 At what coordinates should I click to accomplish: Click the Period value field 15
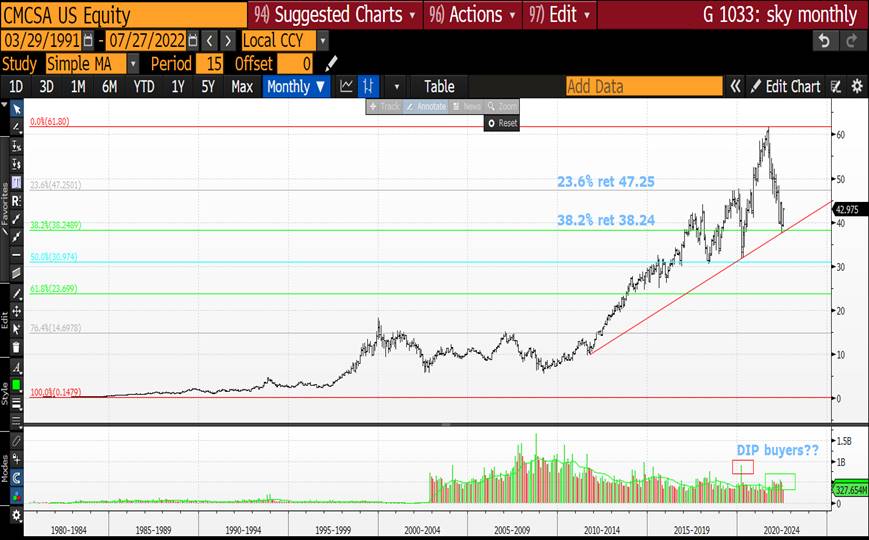209,64
